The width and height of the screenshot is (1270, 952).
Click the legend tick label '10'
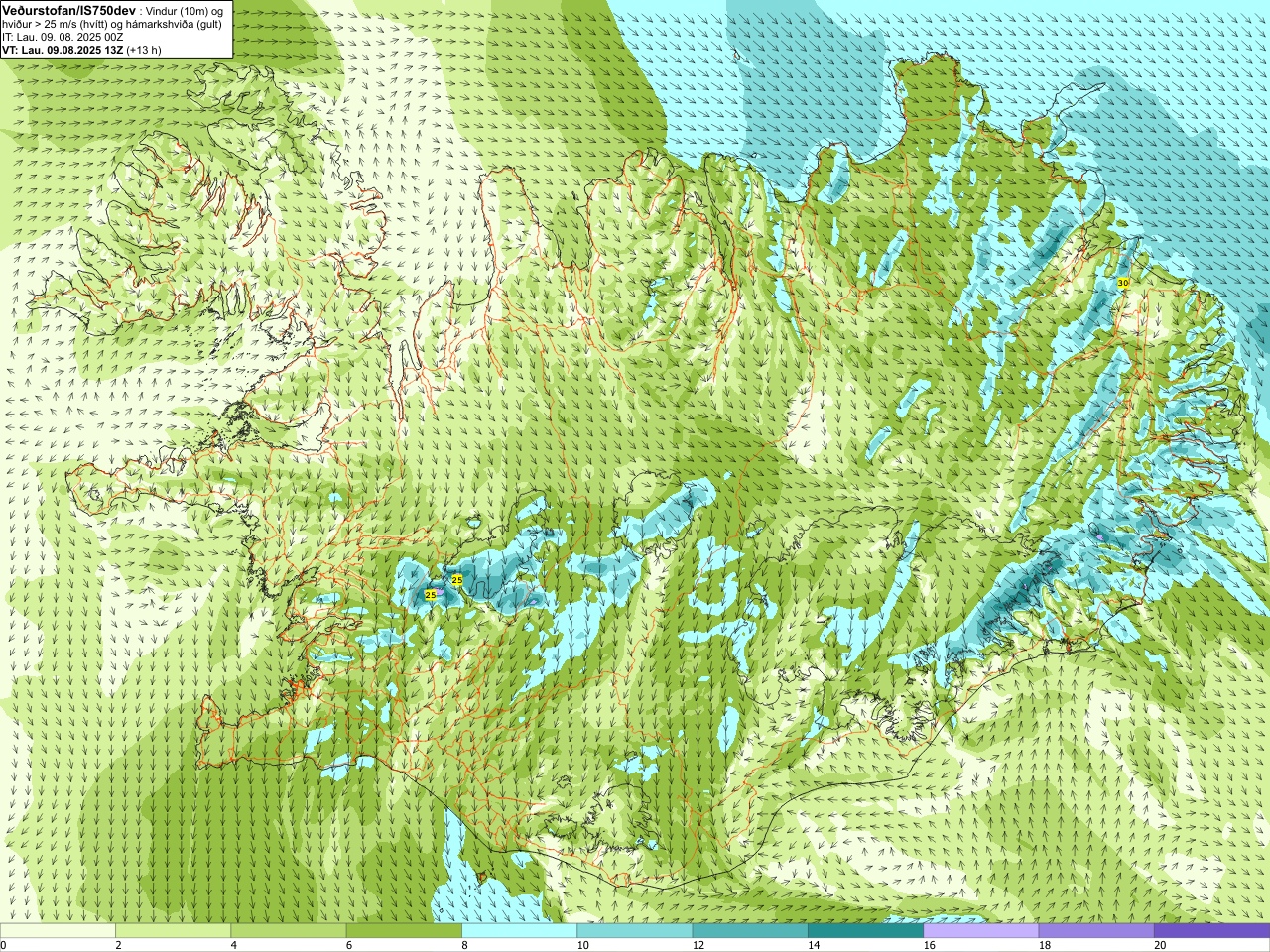pos(582,945)
